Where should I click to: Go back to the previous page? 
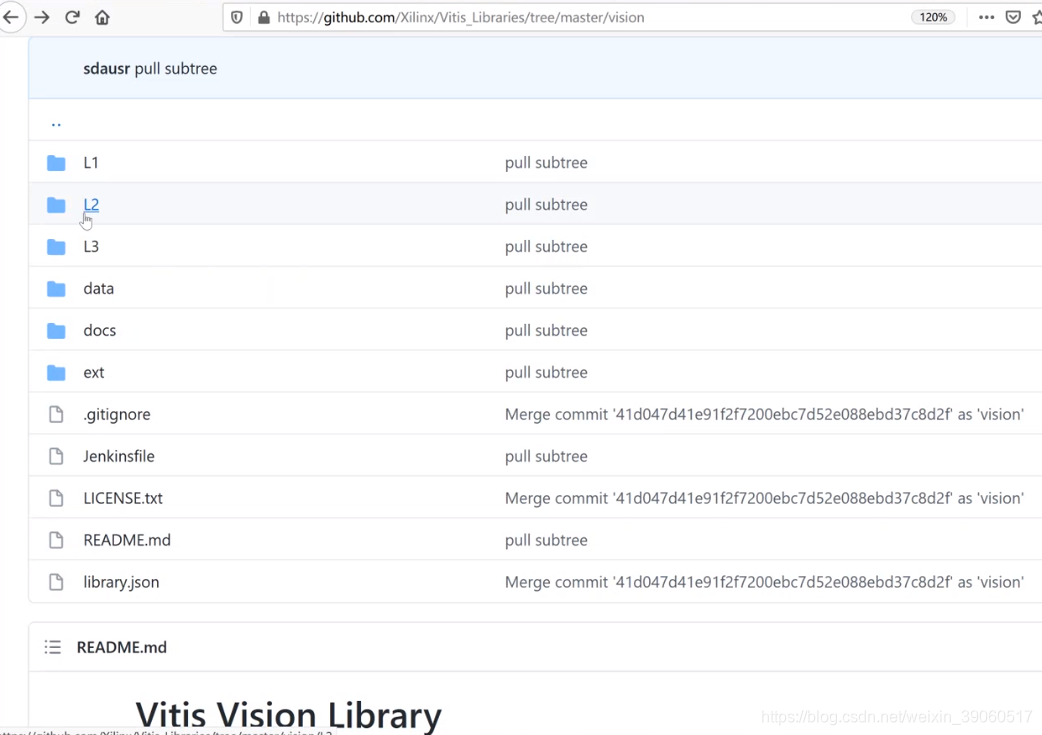11,17
